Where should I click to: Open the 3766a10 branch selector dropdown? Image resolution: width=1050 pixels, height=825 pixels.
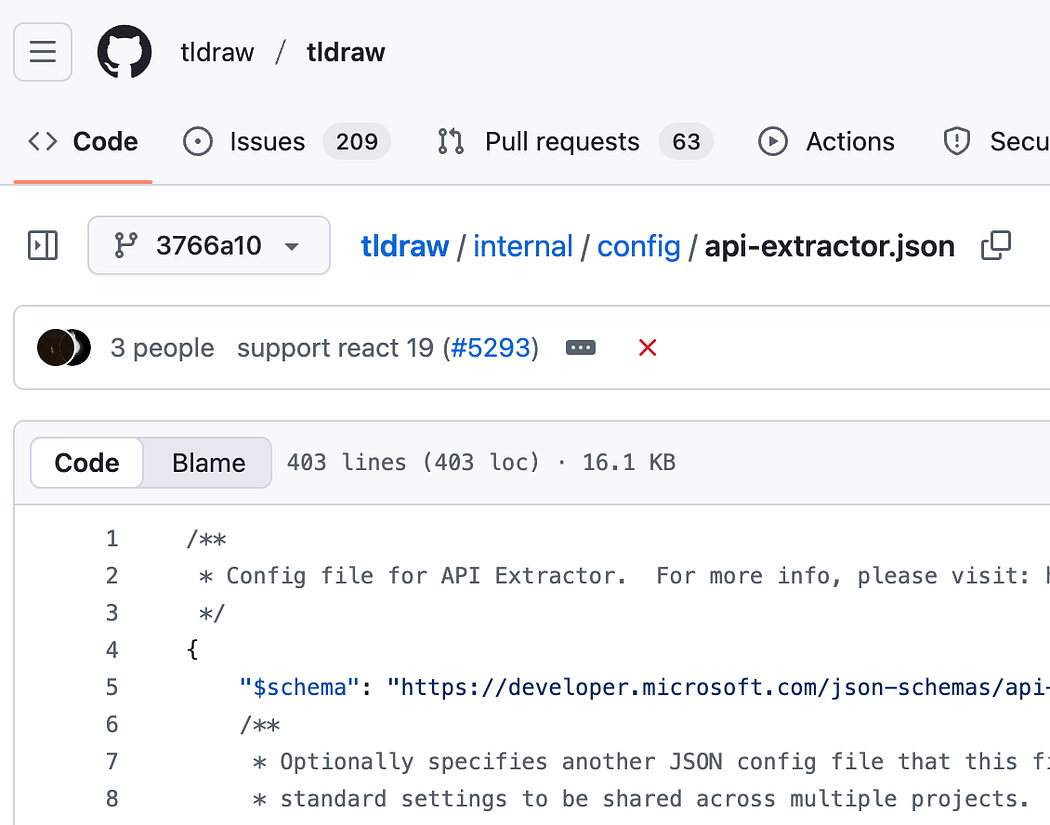tap(208, 245)
